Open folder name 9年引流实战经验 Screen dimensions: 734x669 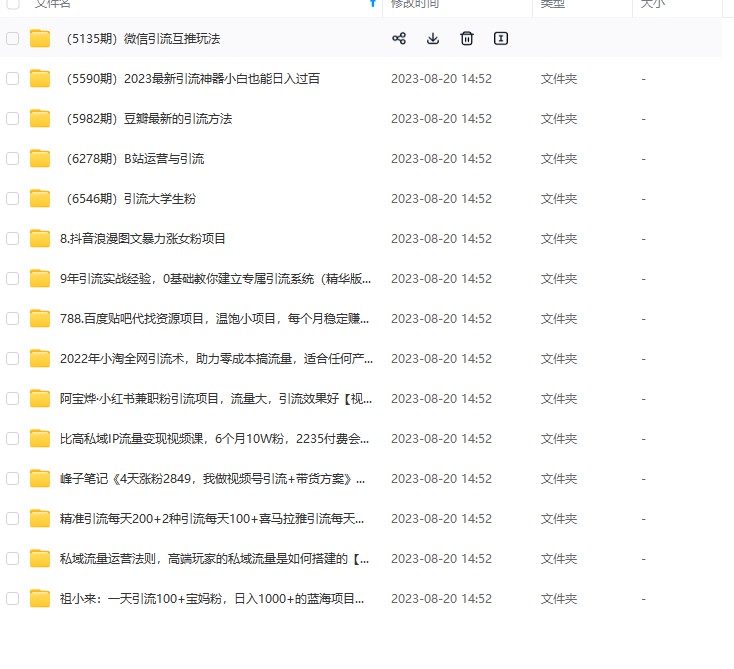[x=215, y=279]
